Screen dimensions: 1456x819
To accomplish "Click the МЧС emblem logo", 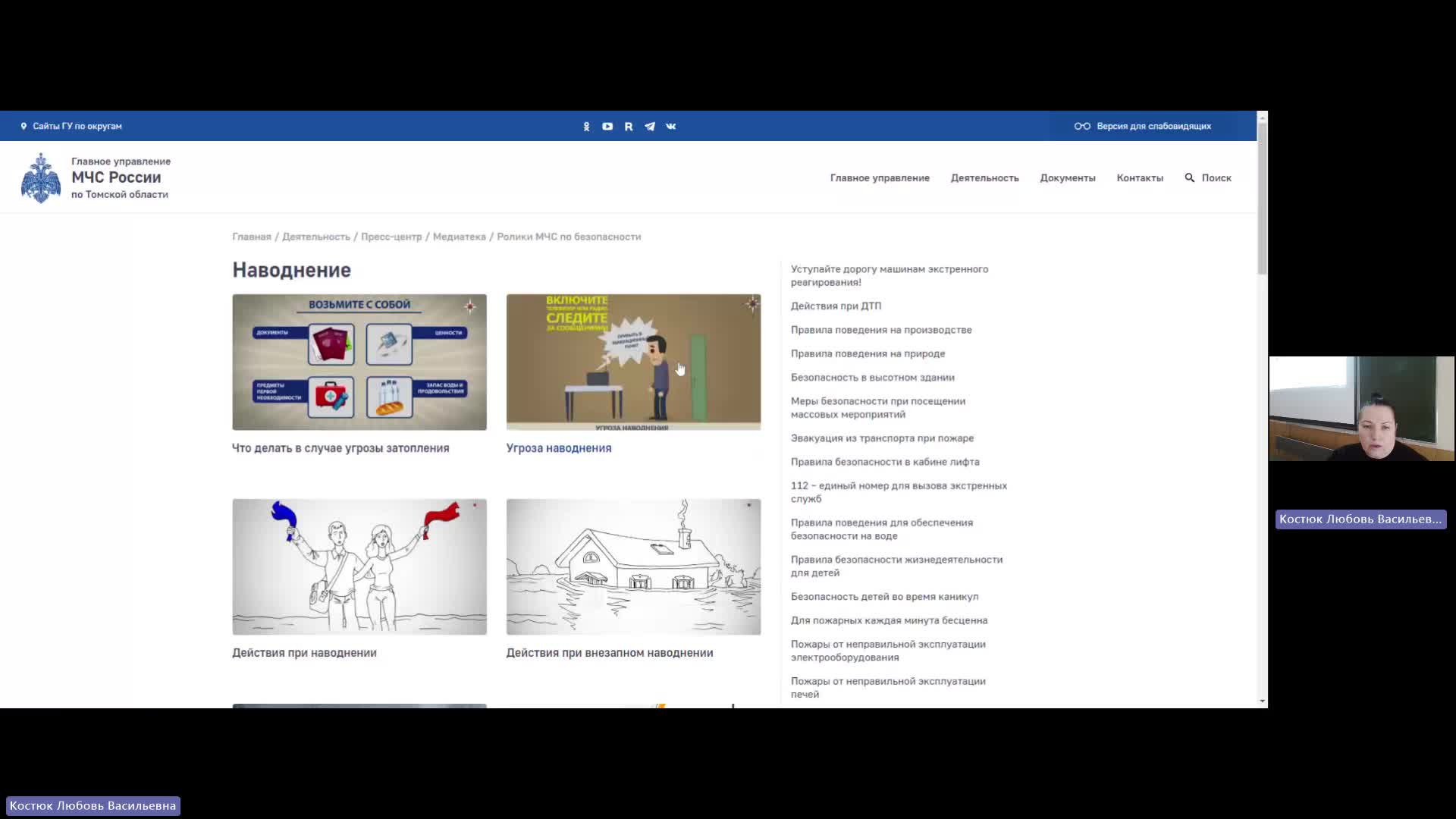I will click(41, 178).
